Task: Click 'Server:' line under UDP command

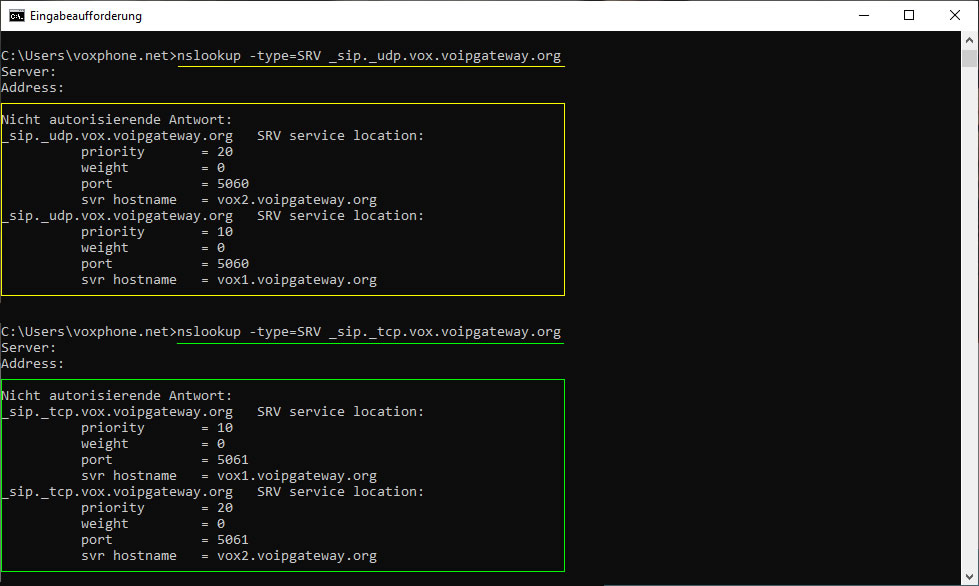Action: point(29,71)
